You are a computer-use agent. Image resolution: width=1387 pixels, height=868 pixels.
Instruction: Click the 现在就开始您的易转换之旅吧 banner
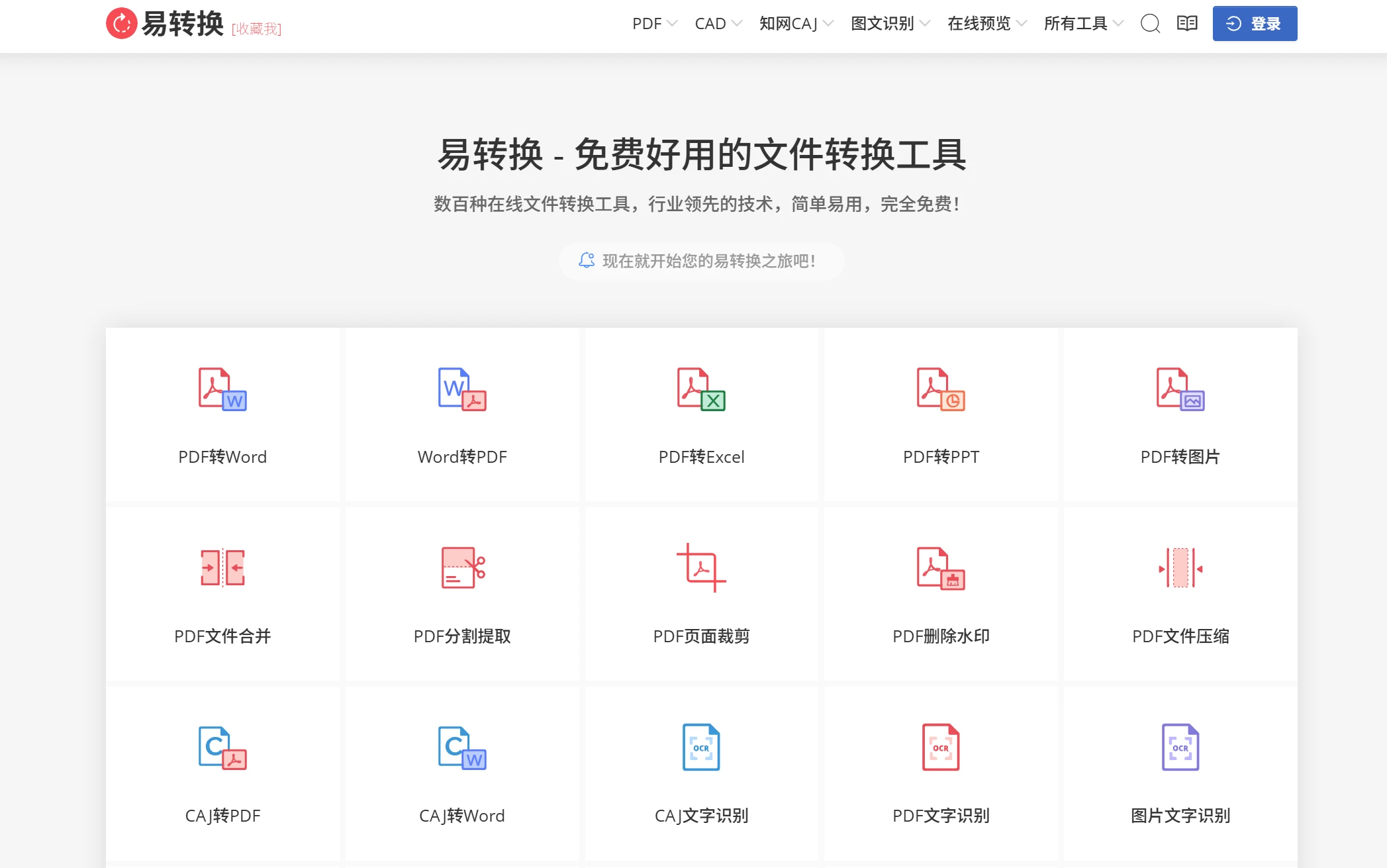(701, 261)
